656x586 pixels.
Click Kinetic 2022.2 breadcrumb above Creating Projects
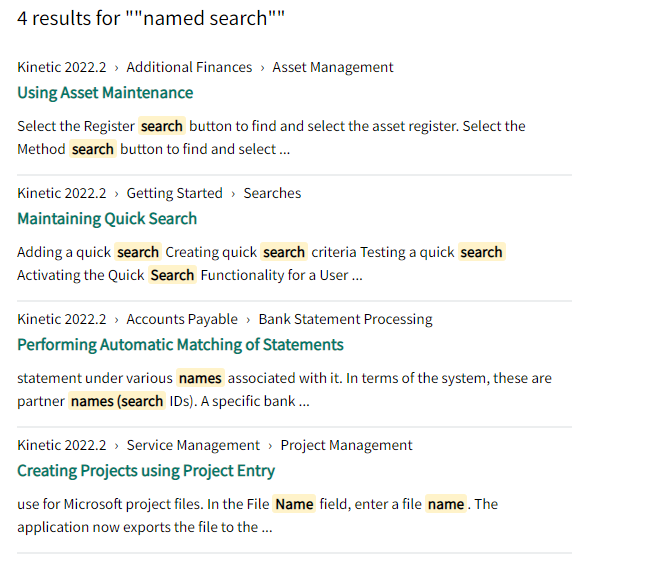(62, 445)
